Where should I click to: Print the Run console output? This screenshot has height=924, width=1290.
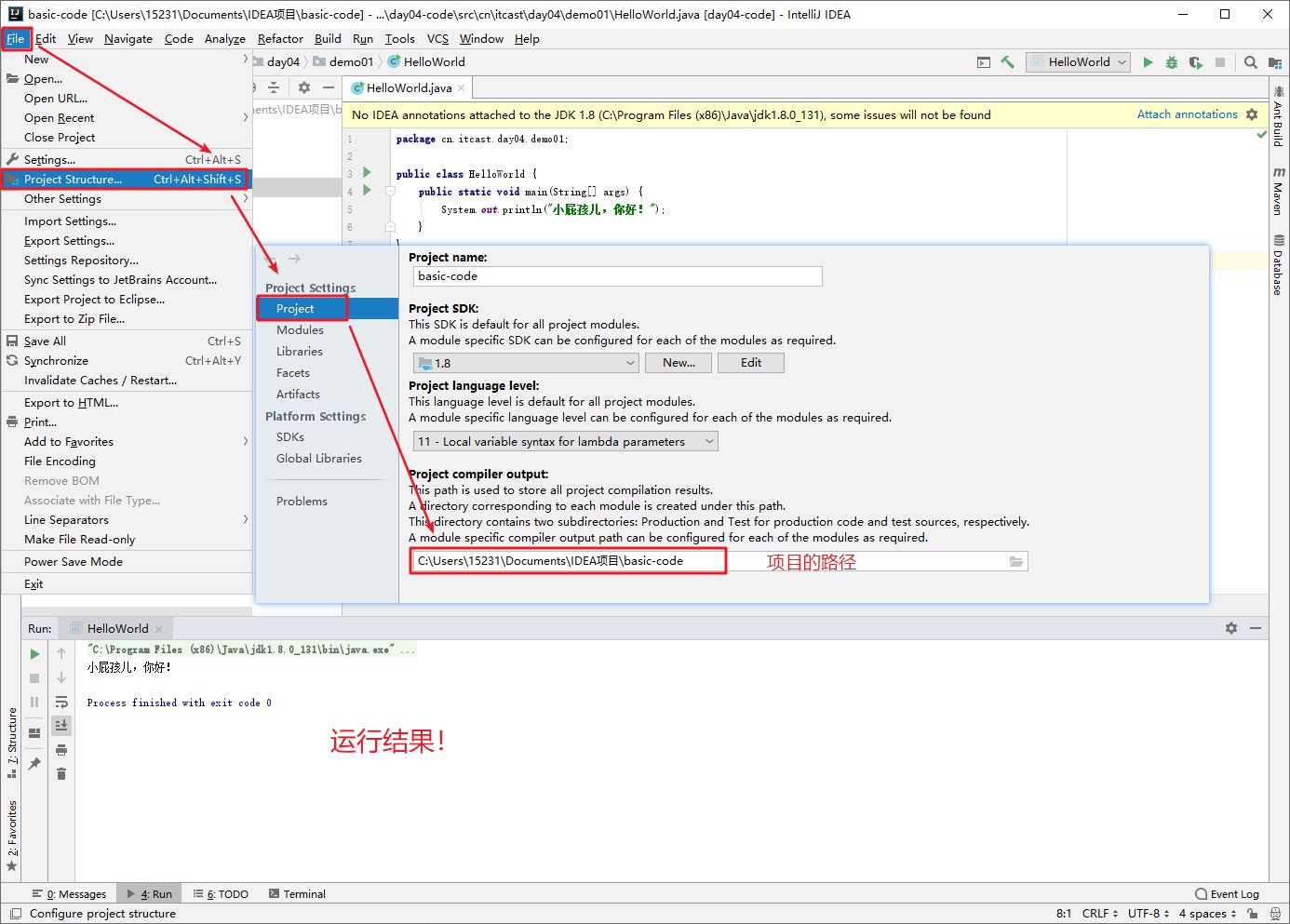(61, 750)
